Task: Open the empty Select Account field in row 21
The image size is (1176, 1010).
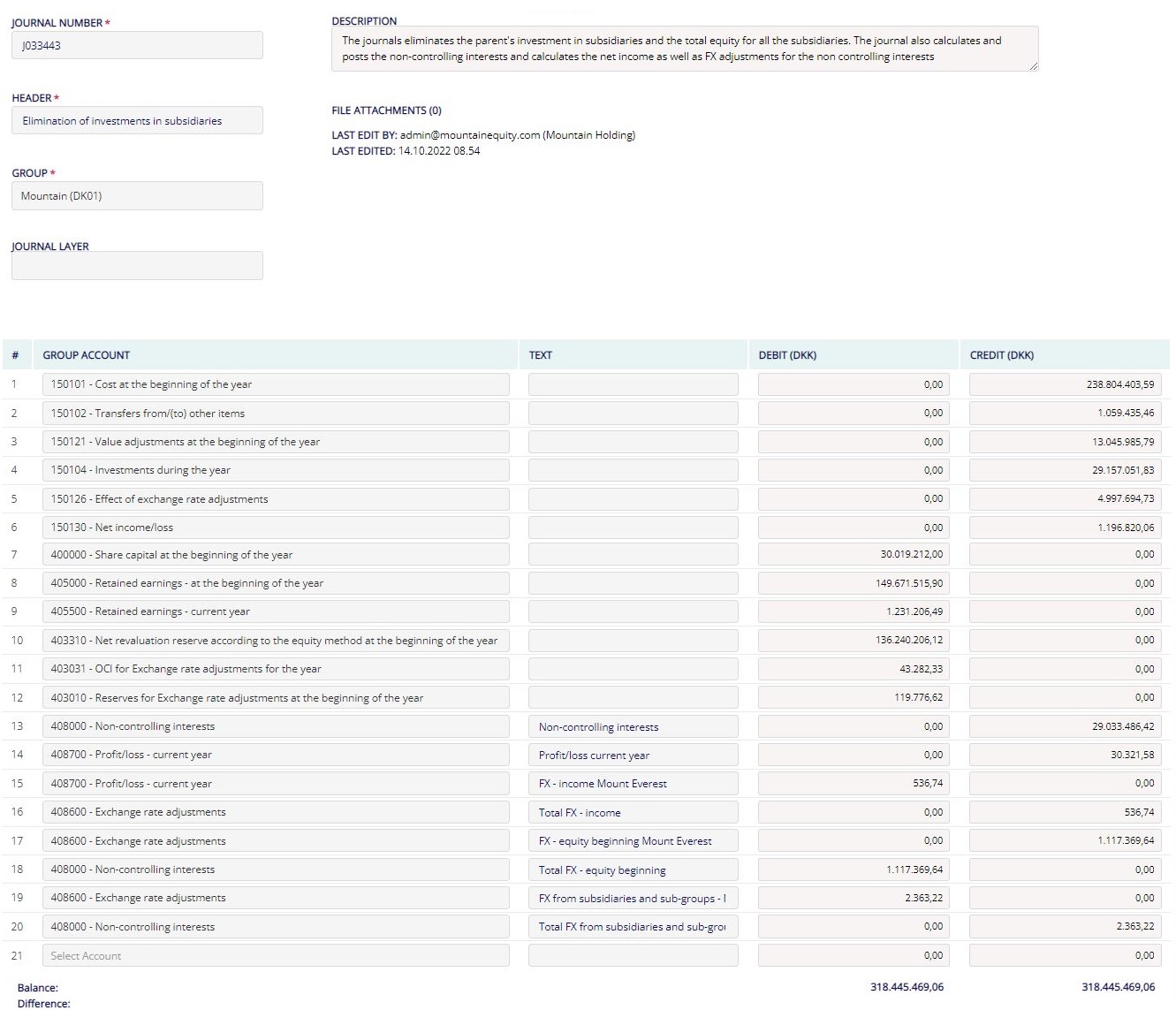Action: [x=276, y=955]
